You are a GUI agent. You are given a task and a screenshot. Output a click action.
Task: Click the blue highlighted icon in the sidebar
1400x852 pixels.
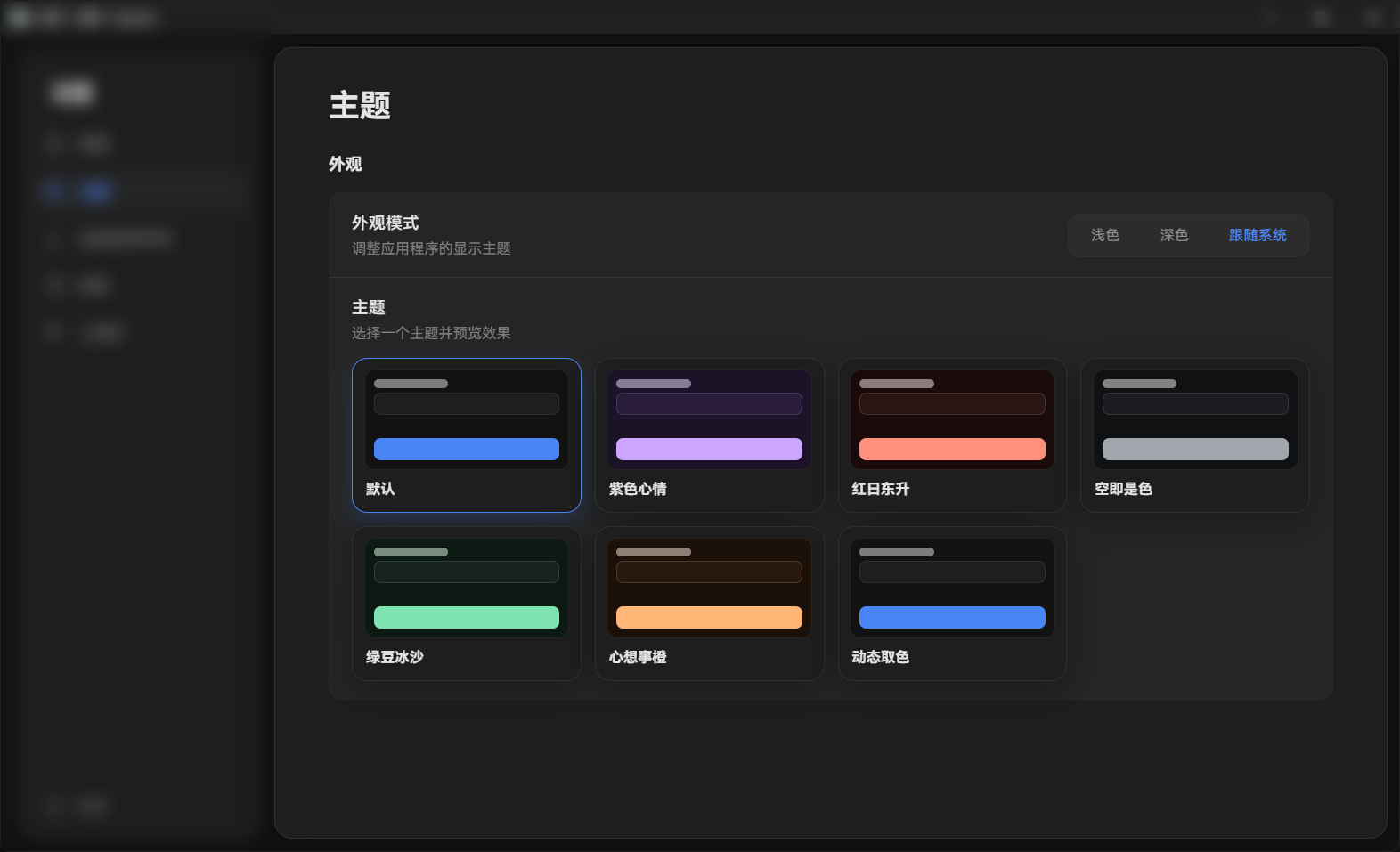54,191
